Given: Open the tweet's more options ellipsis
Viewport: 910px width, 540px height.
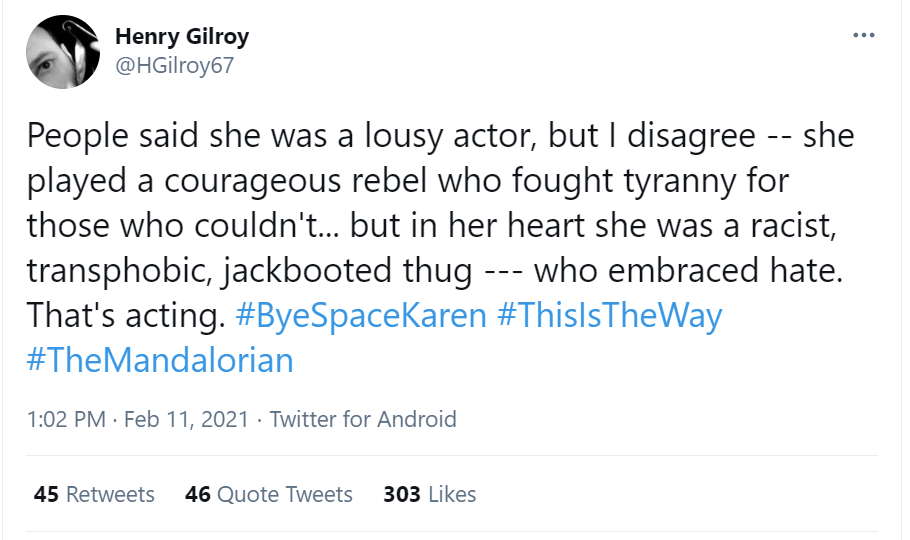Looking at the screenshot, I should pyautogui.click(x=863, y=36).
